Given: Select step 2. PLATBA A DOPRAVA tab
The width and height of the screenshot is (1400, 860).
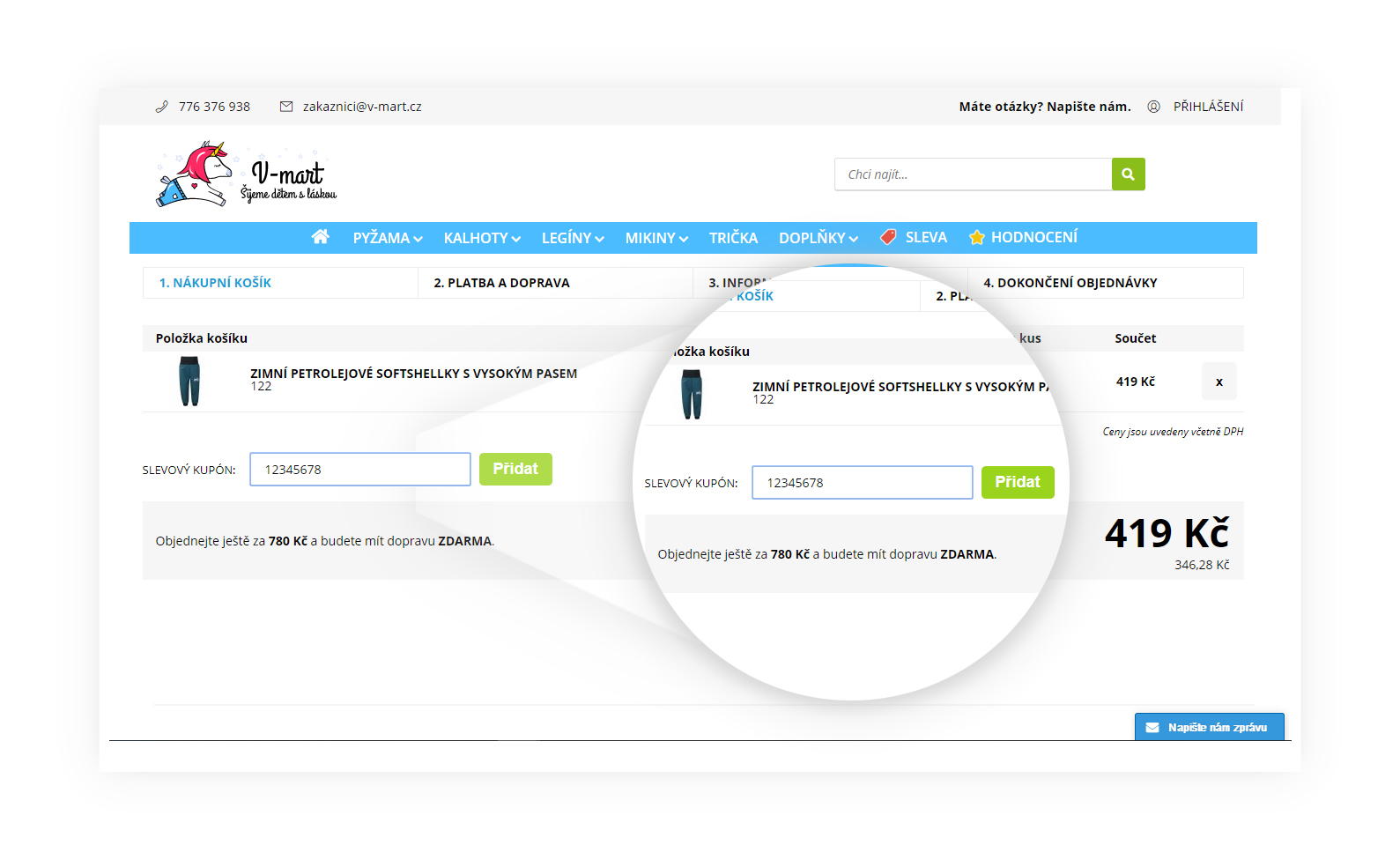Looking at the screenshot, I should (x=555, y=283).
